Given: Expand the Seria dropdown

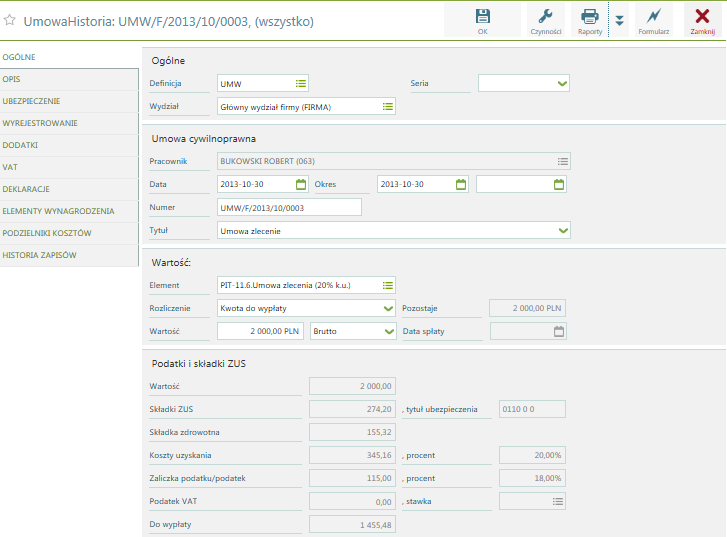Looking at the screenshot, I should (562, 83).
